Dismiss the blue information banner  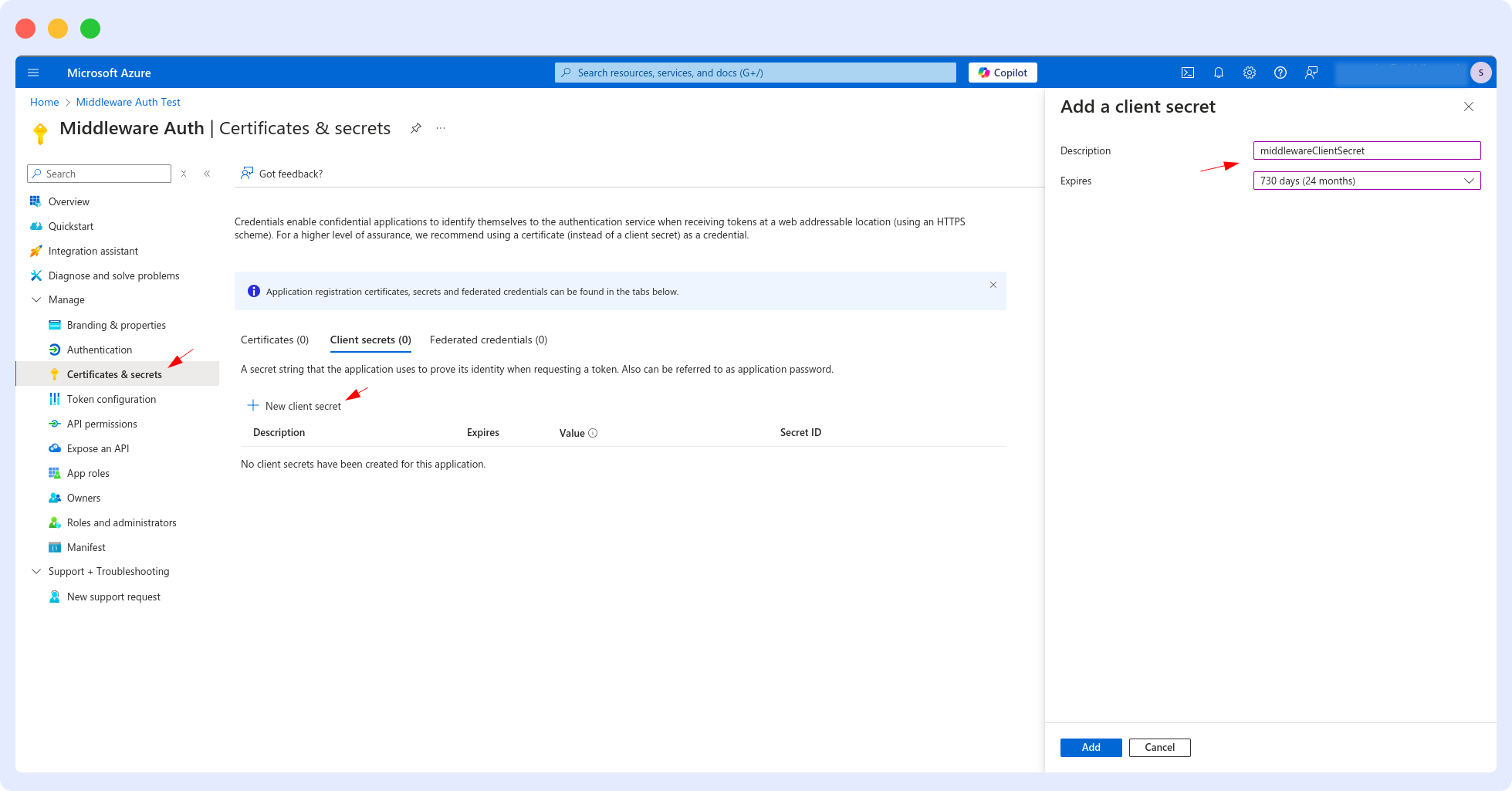993,285
